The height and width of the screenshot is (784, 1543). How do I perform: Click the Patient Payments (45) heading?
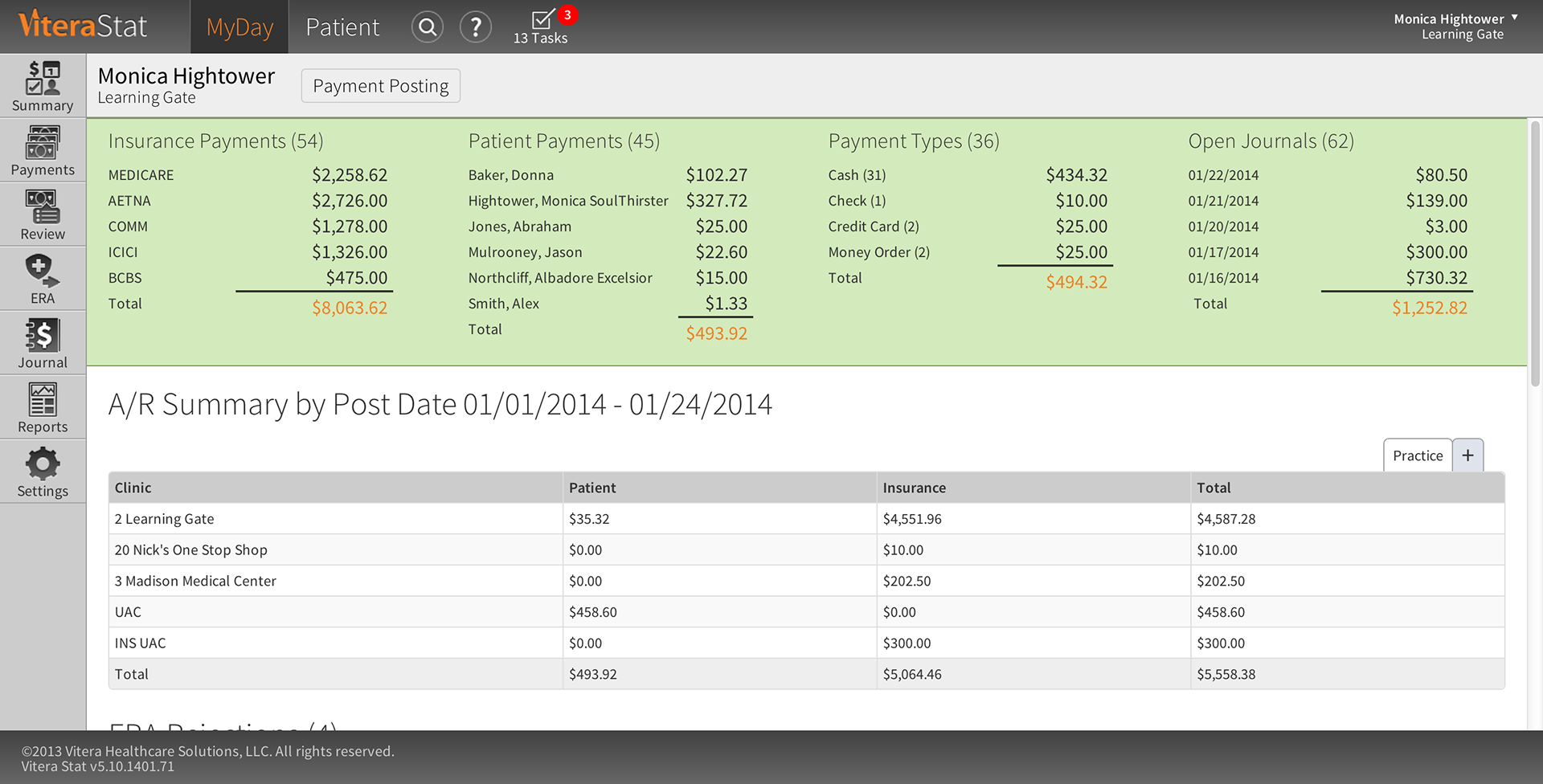pos(563,141)
